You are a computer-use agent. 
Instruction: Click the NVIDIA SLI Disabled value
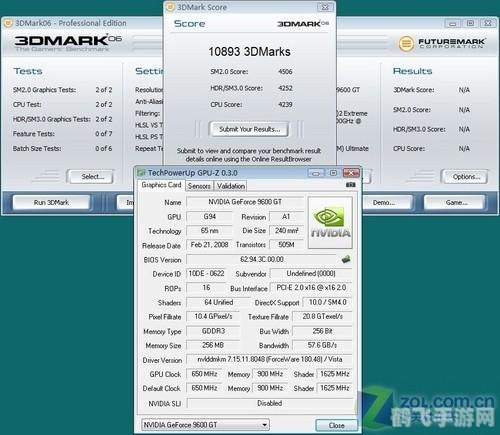[269, 403]
